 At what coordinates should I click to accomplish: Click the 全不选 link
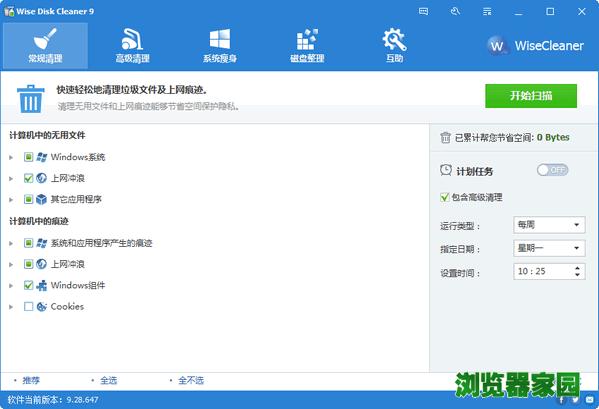(191, 380)
